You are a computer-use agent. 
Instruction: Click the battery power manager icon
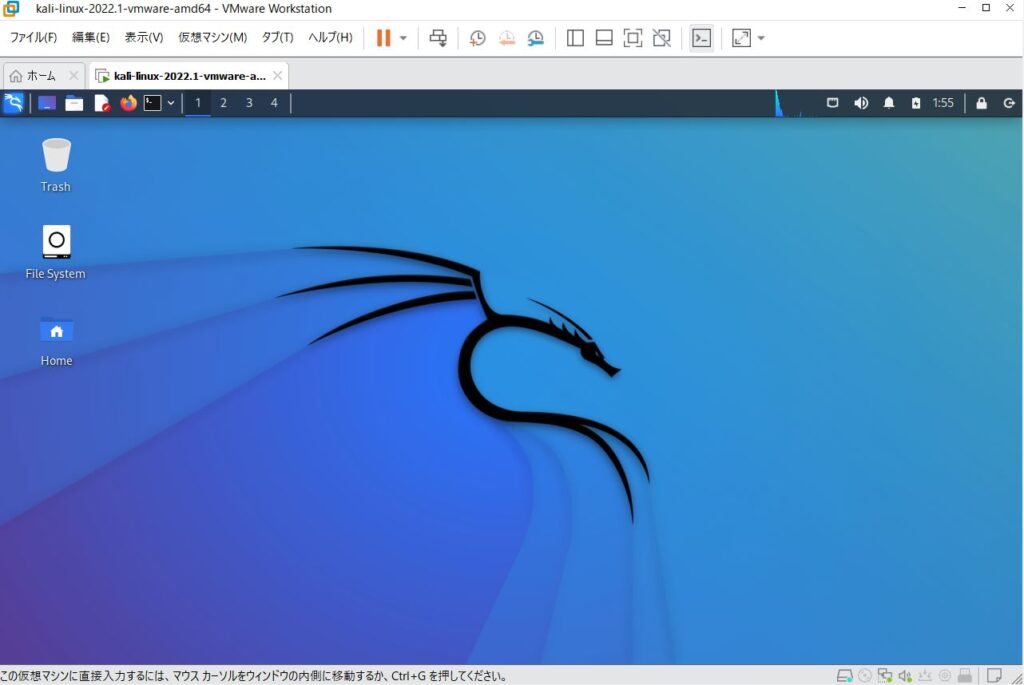pos(916,103)
